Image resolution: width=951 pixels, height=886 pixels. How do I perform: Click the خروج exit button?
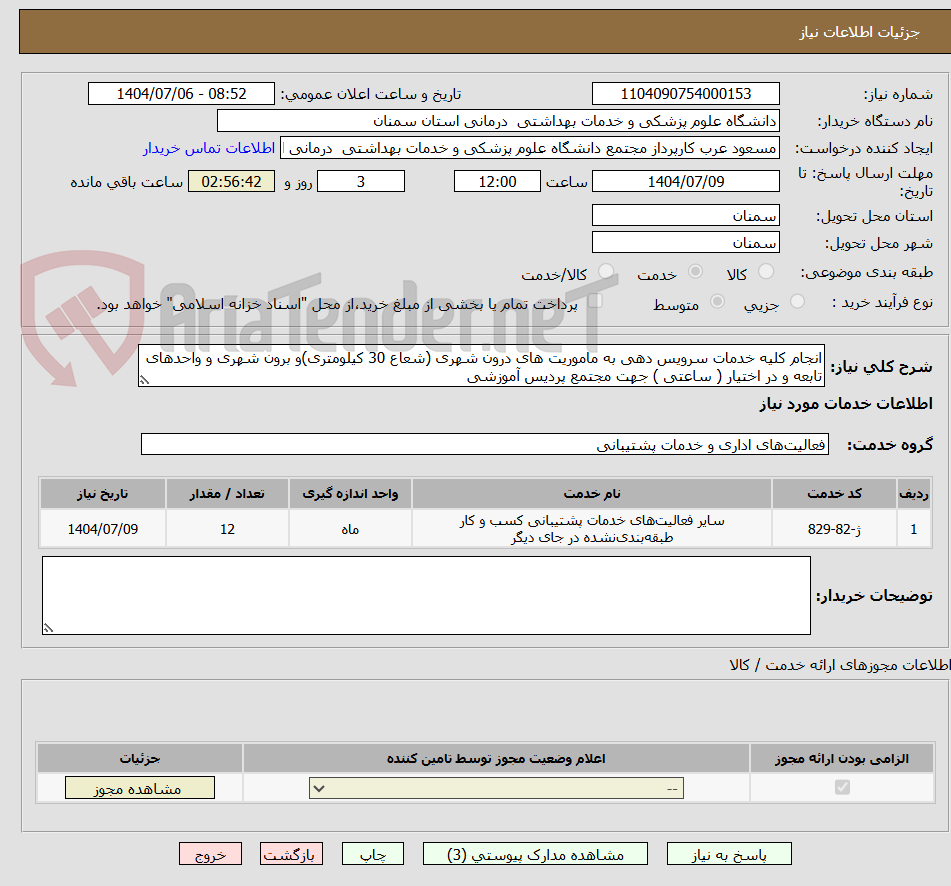click(210, 853)
